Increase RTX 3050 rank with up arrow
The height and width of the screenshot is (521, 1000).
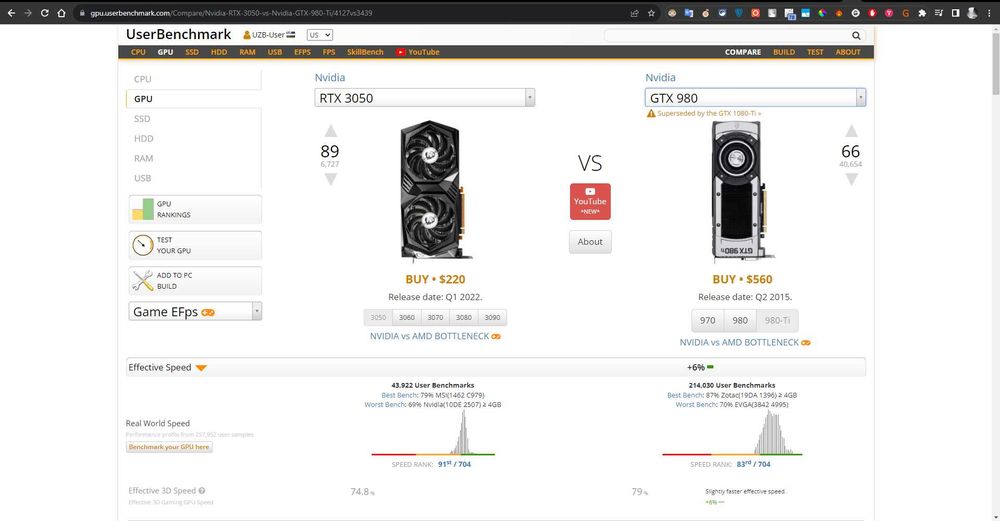pos(330,131)
